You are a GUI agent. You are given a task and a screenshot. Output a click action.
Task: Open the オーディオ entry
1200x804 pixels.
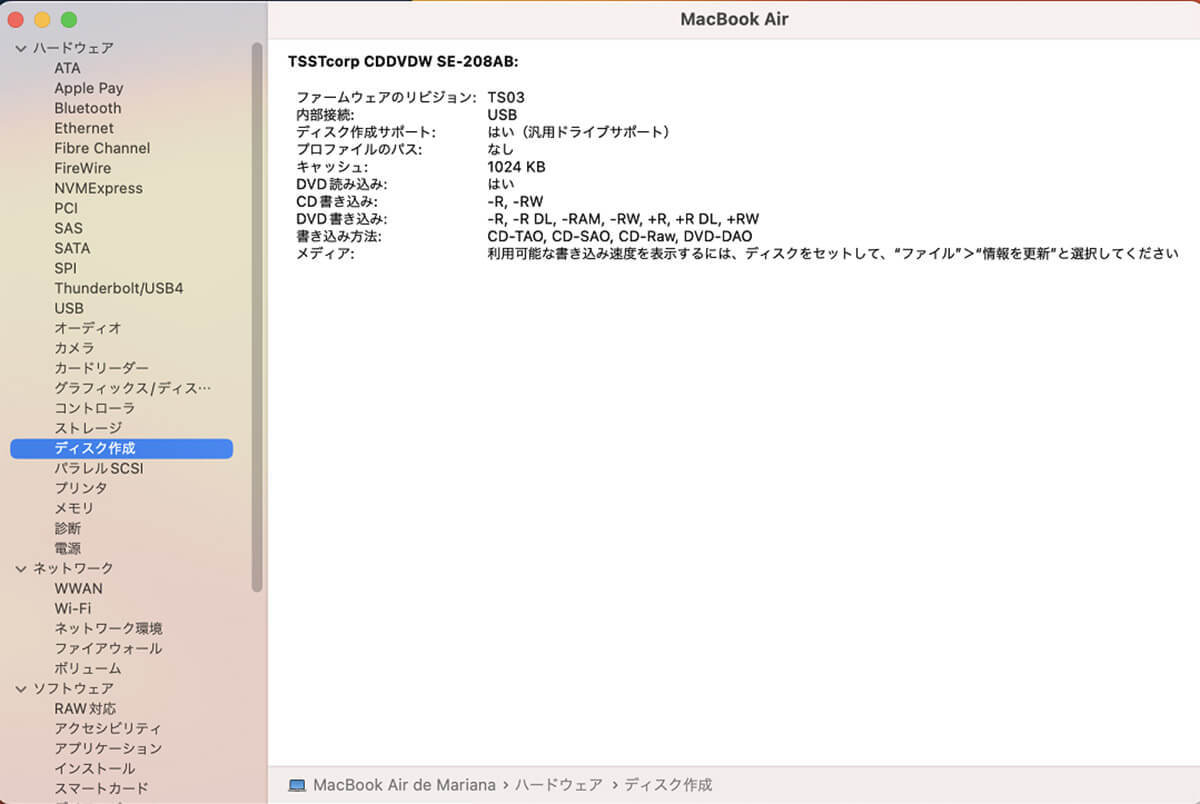pos(88,328)
